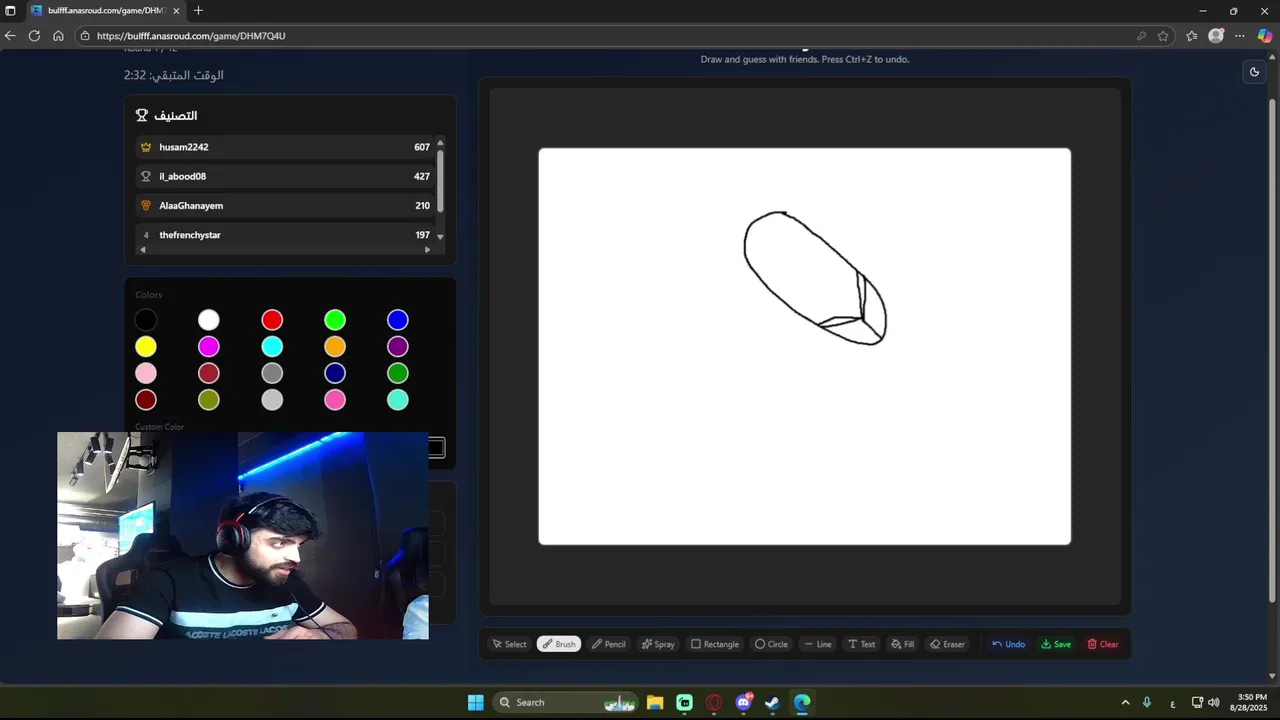
Task: Toggle dark mode moon button
Action: pyautogui.click(x=1254, y=72)
